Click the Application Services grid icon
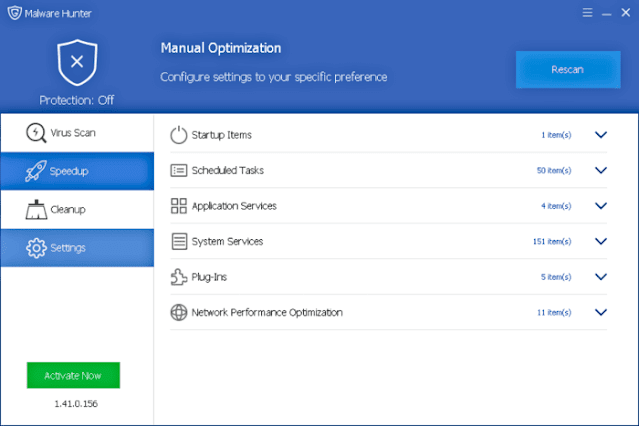 point(178,206)
